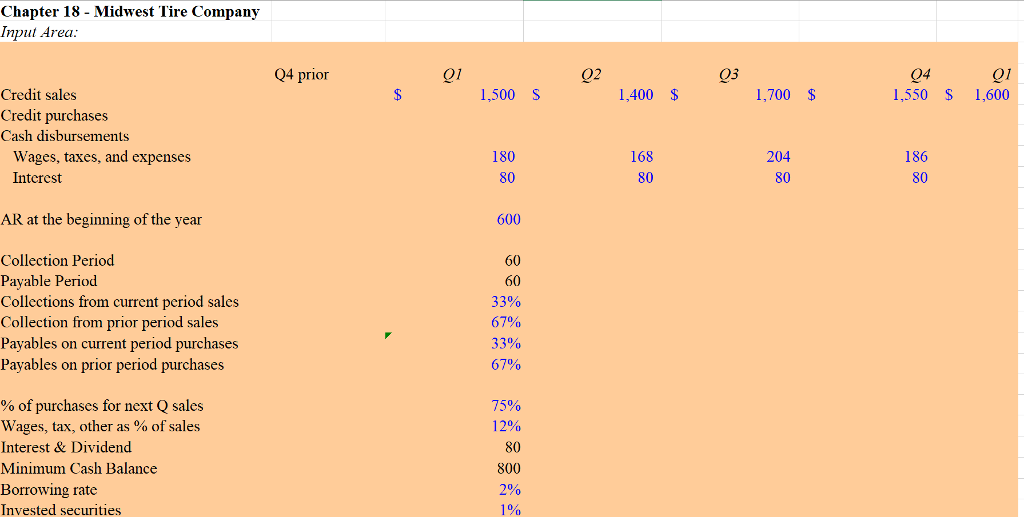Select the borrowing rate value 2%
This screenshot has height=517, width=1024.
tap(510, 490)
